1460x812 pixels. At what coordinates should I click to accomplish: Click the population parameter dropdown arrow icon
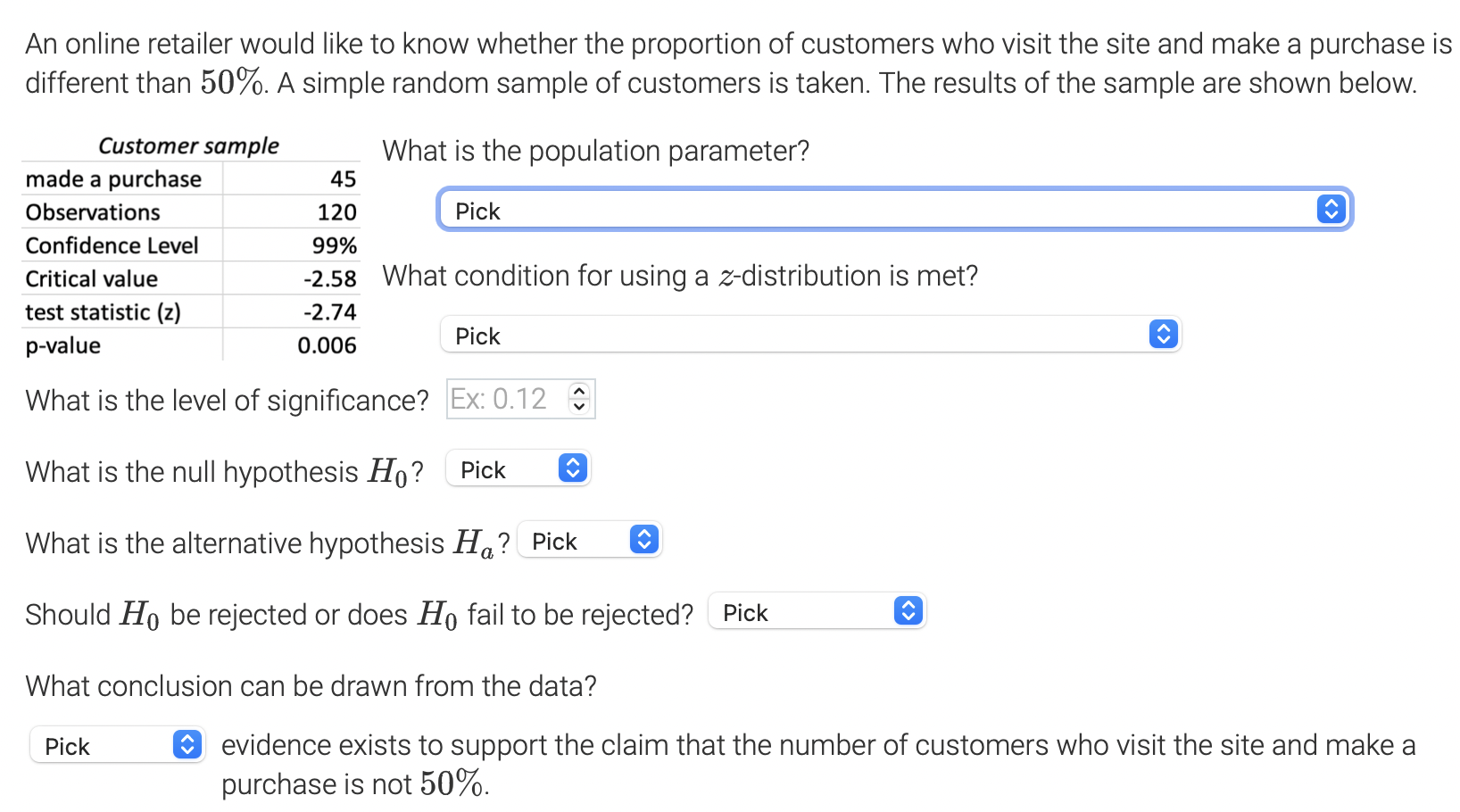point(1331,210)
